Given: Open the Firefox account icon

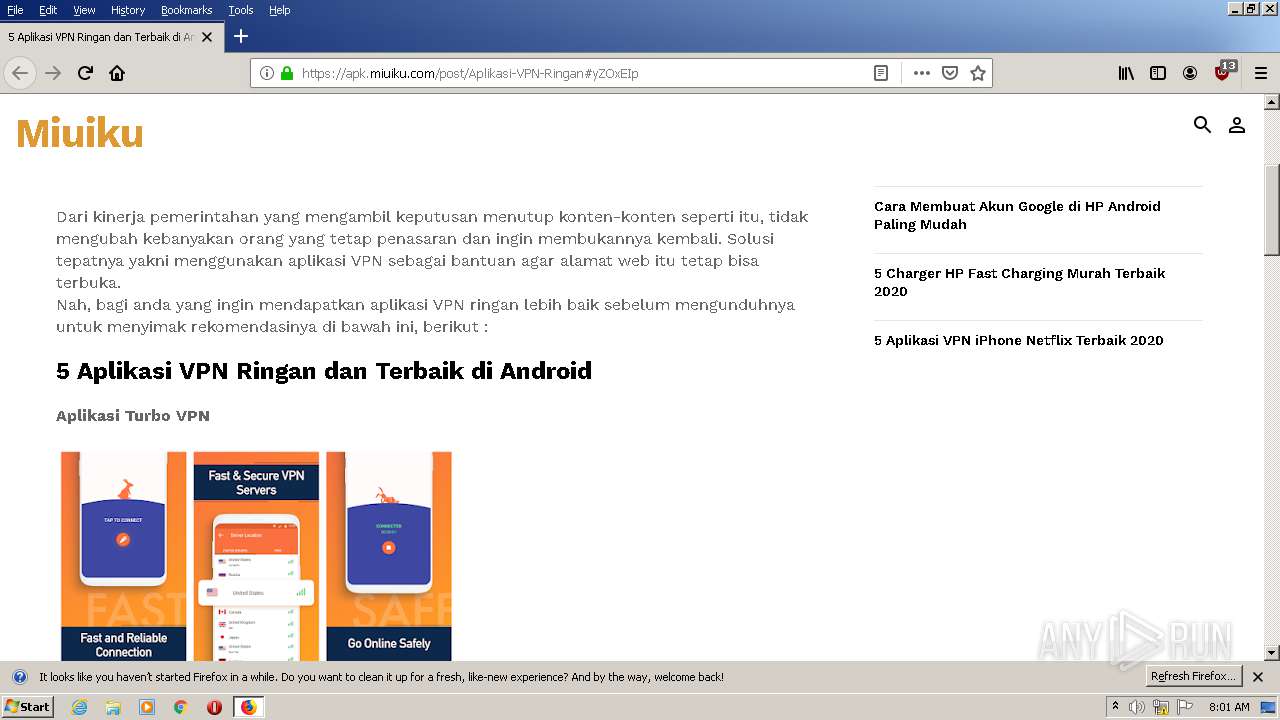Looking at the screenshot, I should click(1190, 73).
